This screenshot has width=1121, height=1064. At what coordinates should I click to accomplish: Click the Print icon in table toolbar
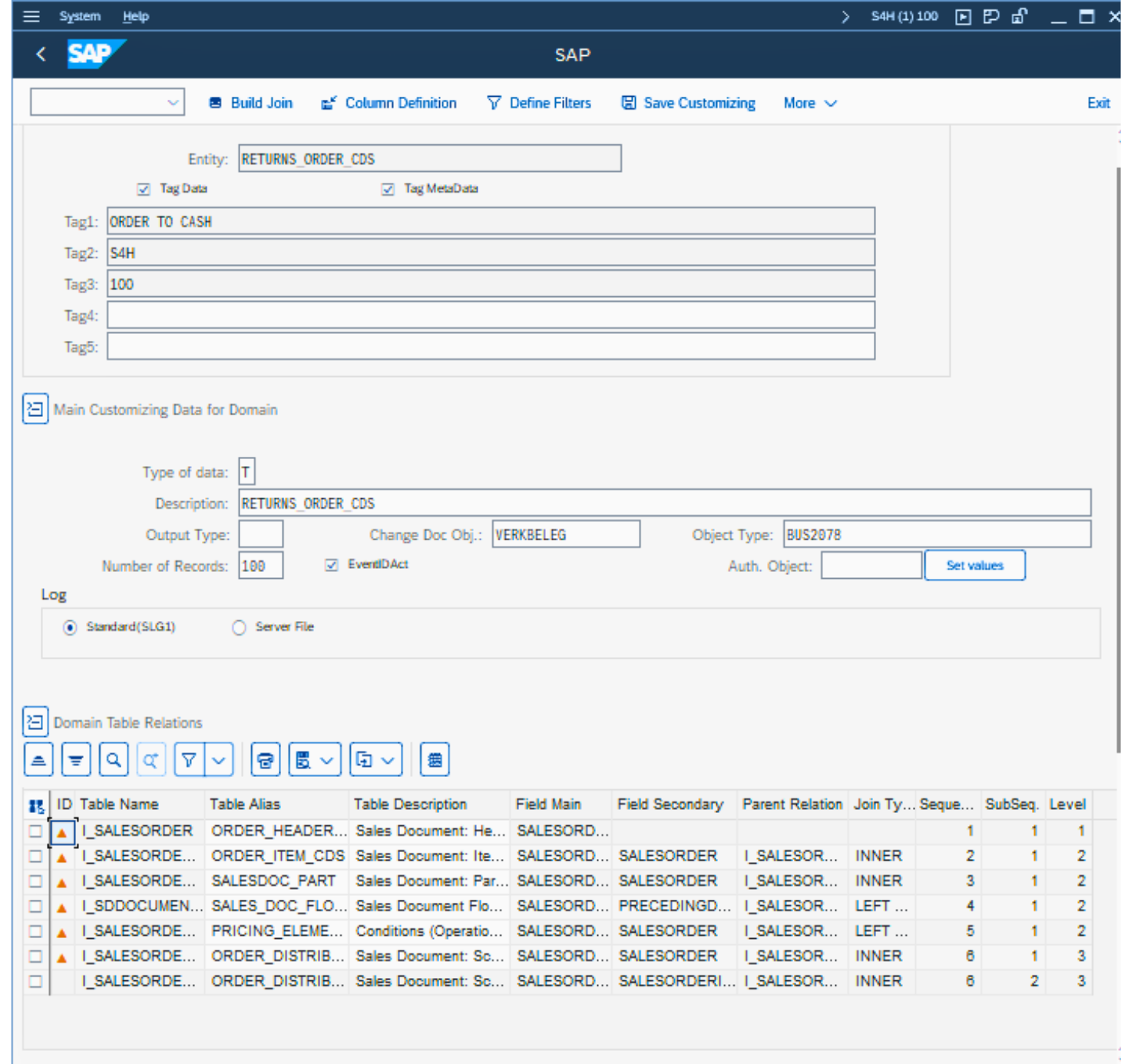[x=266, y=760]
